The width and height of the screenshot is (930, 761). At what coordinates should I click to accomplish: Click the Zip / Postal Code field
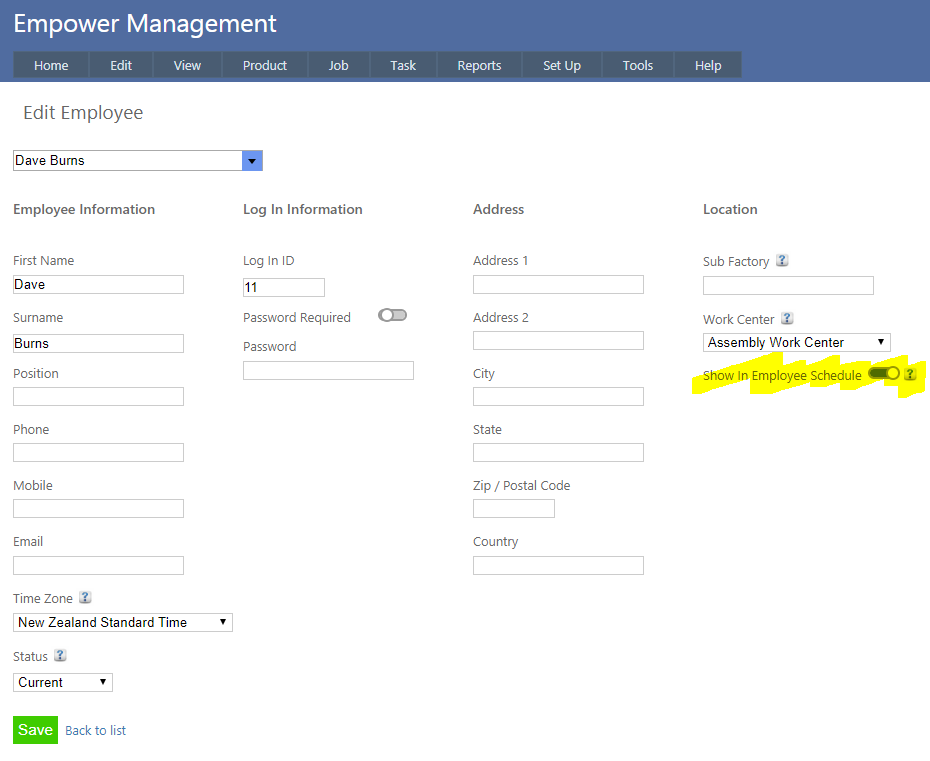click(x=513, y=509)
